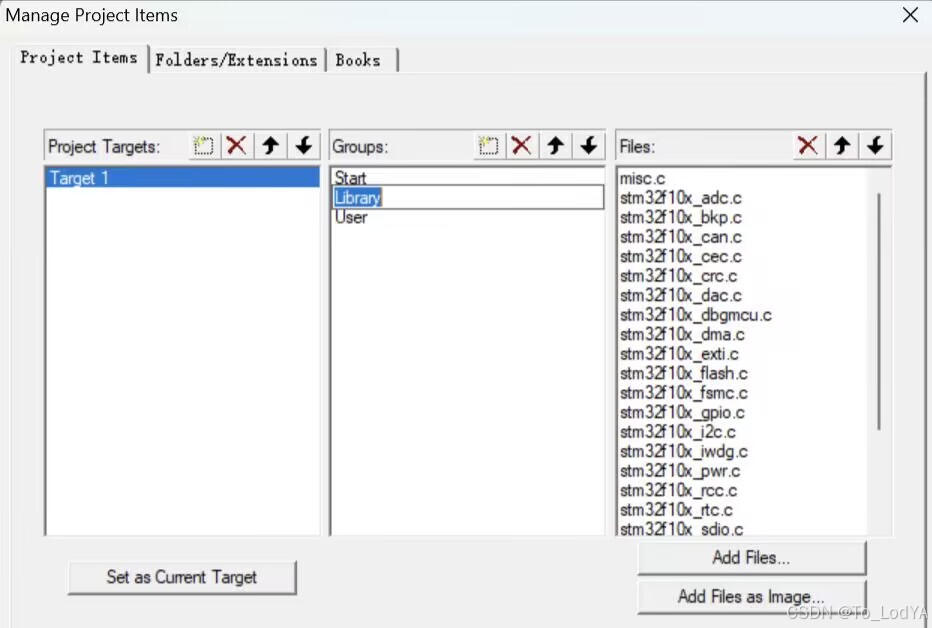
Task: Move Project Target down
Action: click(304, 146)
